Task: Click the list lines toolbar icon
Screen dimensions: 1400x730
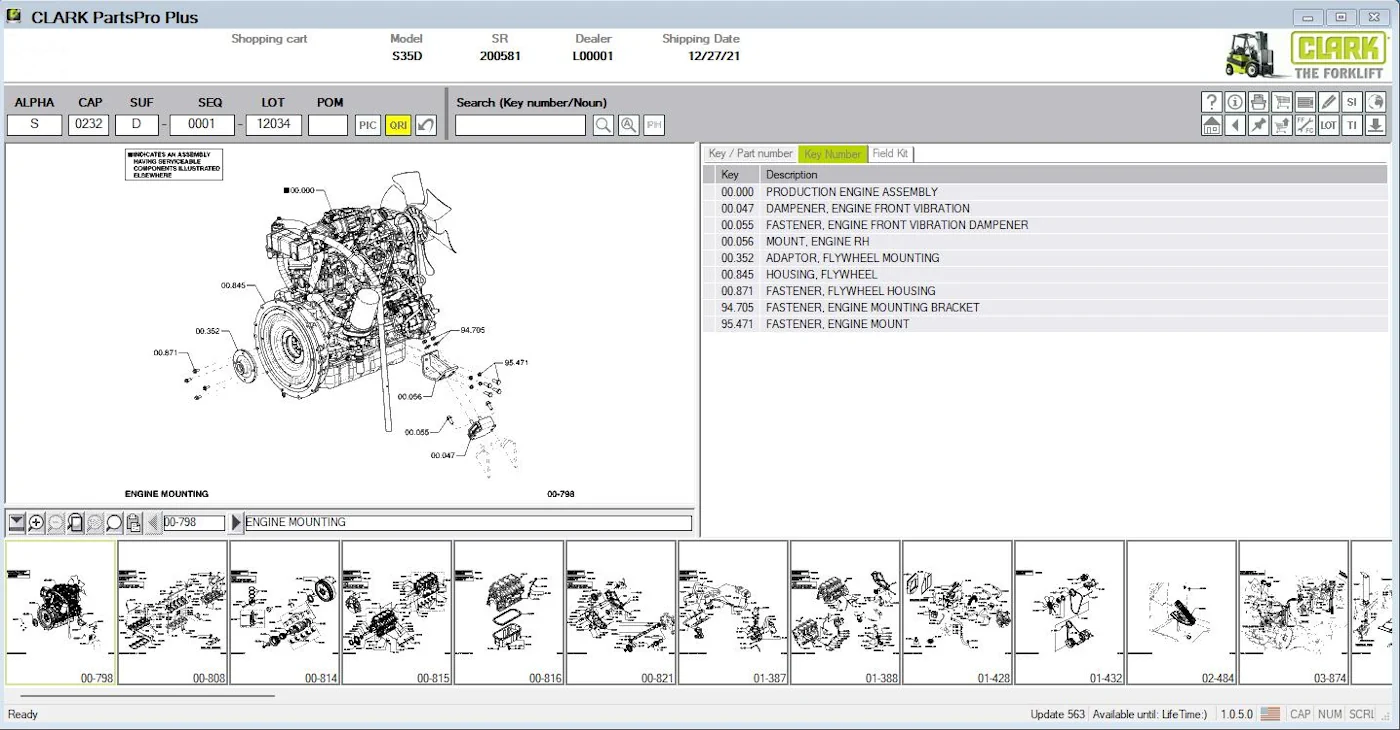Action: [x=1305, y=102]
